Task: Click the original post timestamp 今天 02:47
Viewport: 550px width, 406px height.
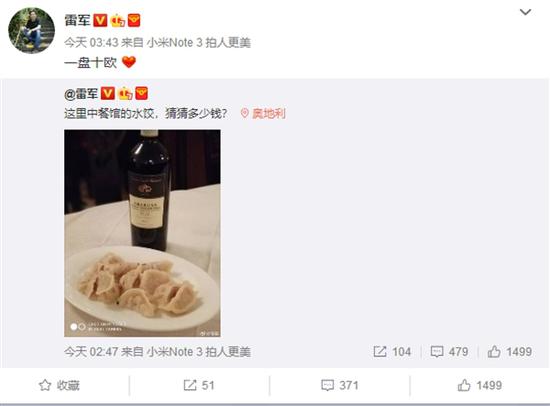Action: pyautogui.click(x=91, y=352)
